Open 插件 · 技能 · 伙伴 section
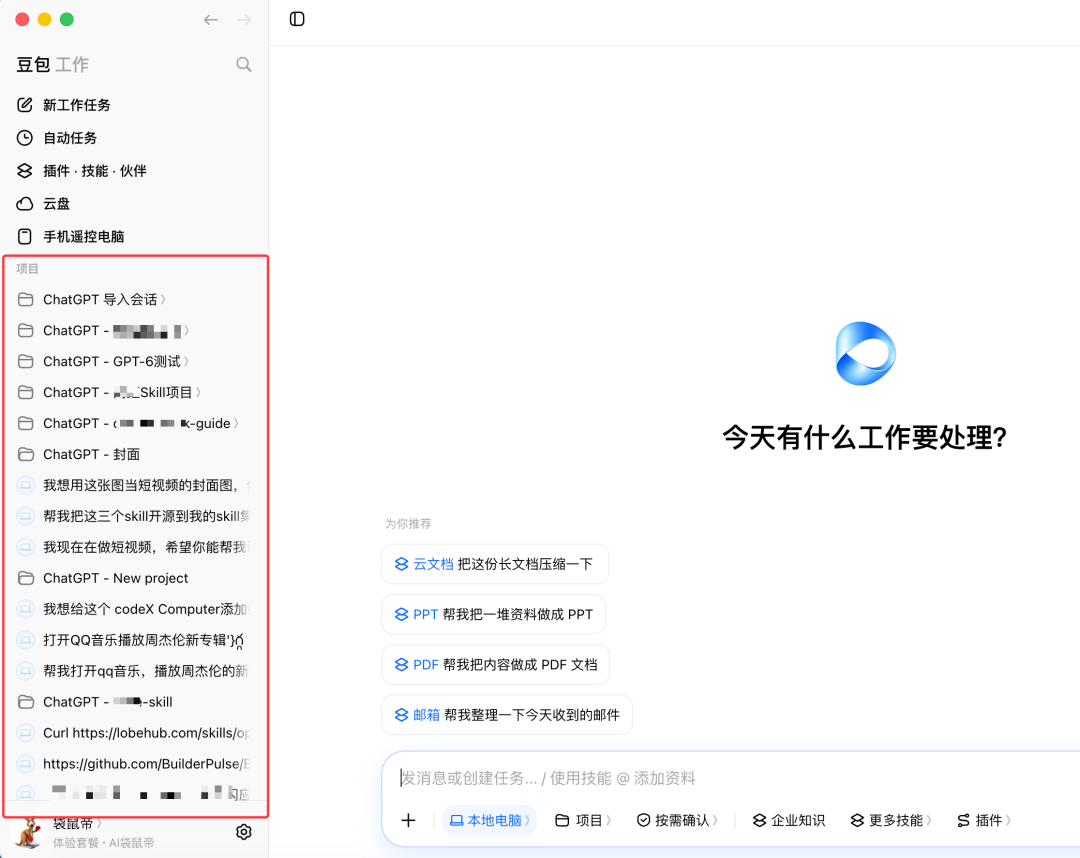1080x858 pixels. (81, 171)
